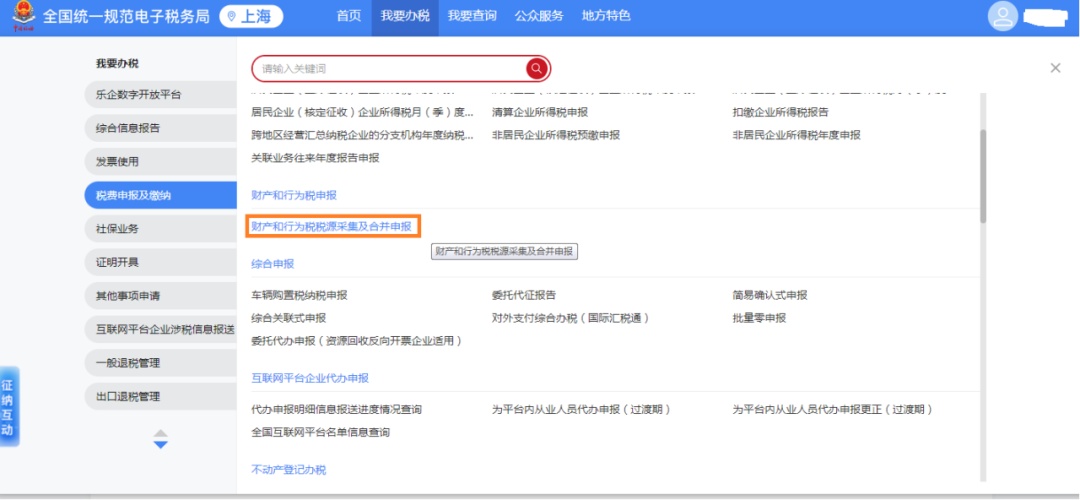Select 社保业务 in the sidebar
Image resolution: width=1080 pixels, height=500 pixels.
pyautogui.click(x=160, y=229)
